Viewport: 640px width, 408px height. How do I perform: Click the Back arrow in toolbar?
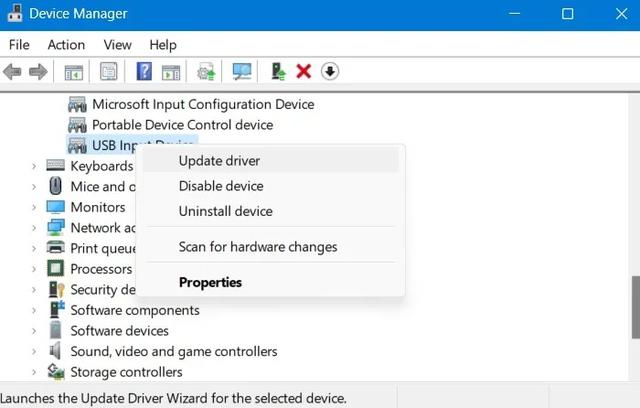click(13, 72)
